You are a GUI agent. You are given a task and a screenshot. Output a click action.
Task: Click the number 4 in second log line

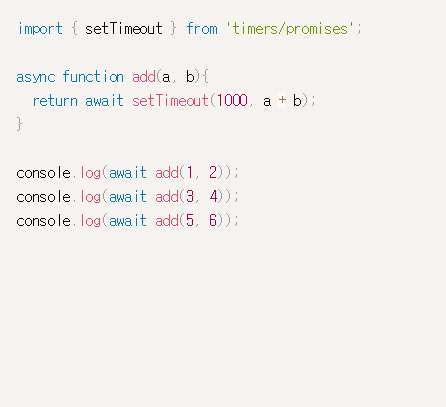pyautogui.click(x=213, y=196)
